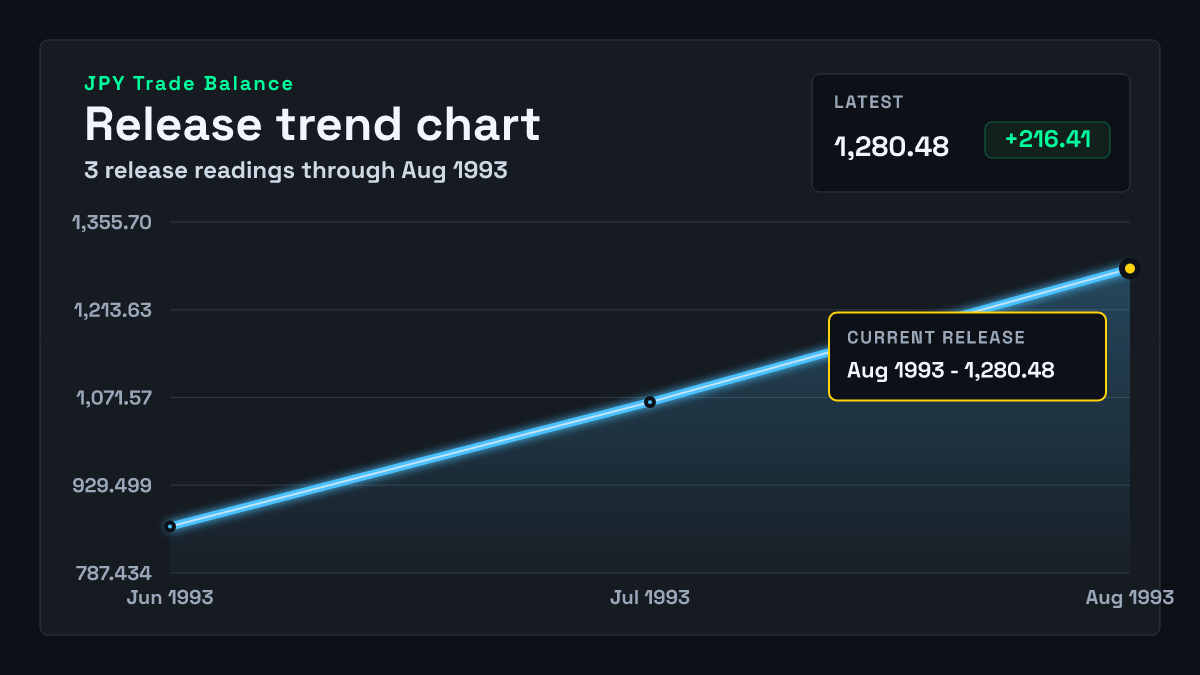Viewport: 1200px width, 675px height.
Task: Click the 3 release readings subtitle
Action: (296, 170)
